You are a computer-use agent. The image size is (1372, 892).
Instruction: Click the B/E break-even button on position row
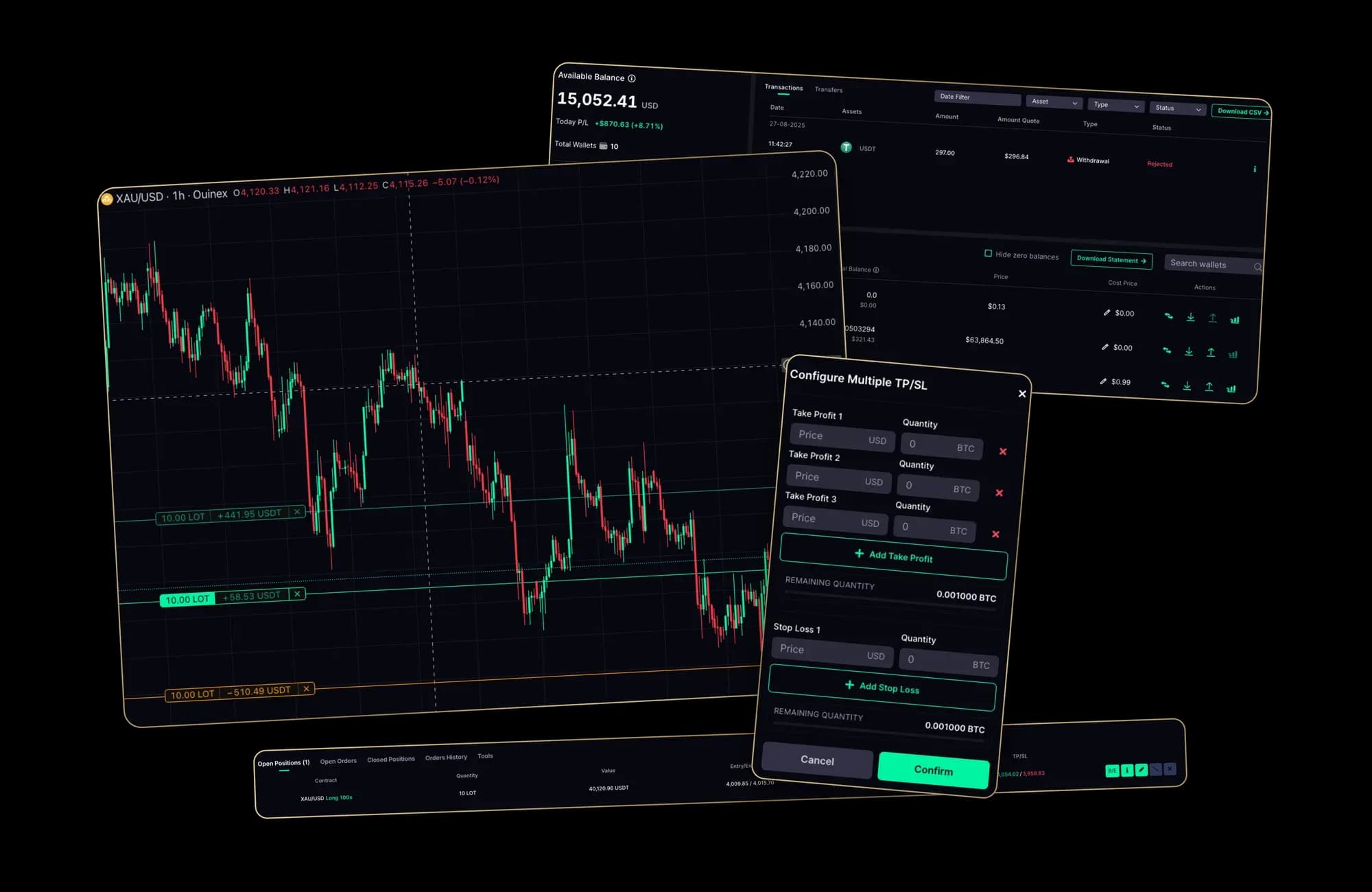click(x=1112, y=771)
